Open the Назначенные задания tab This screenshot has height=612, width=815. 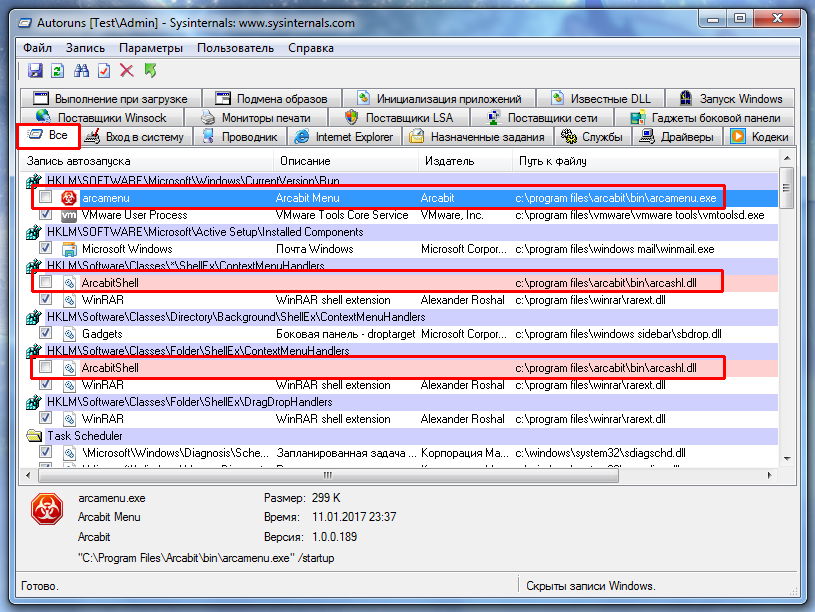click(x=477, y=137)
